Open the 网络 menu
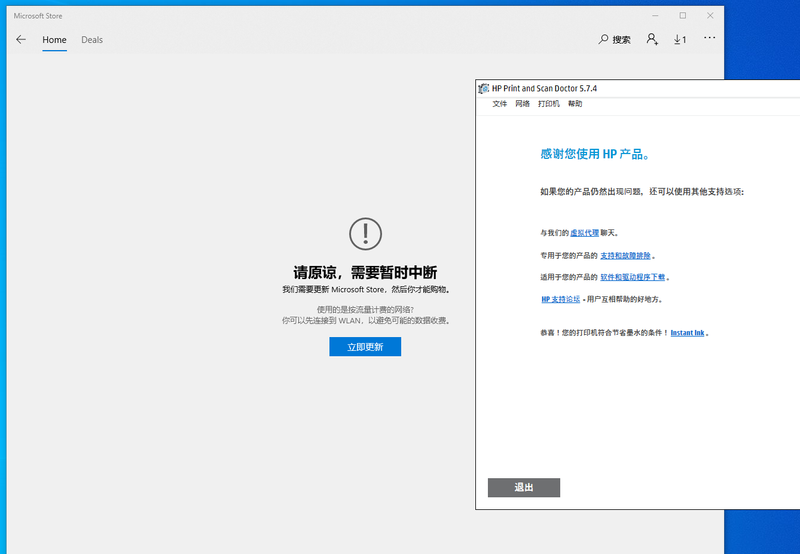The height and width of the screenshot is (554, 800). click(x=523, y=104)
